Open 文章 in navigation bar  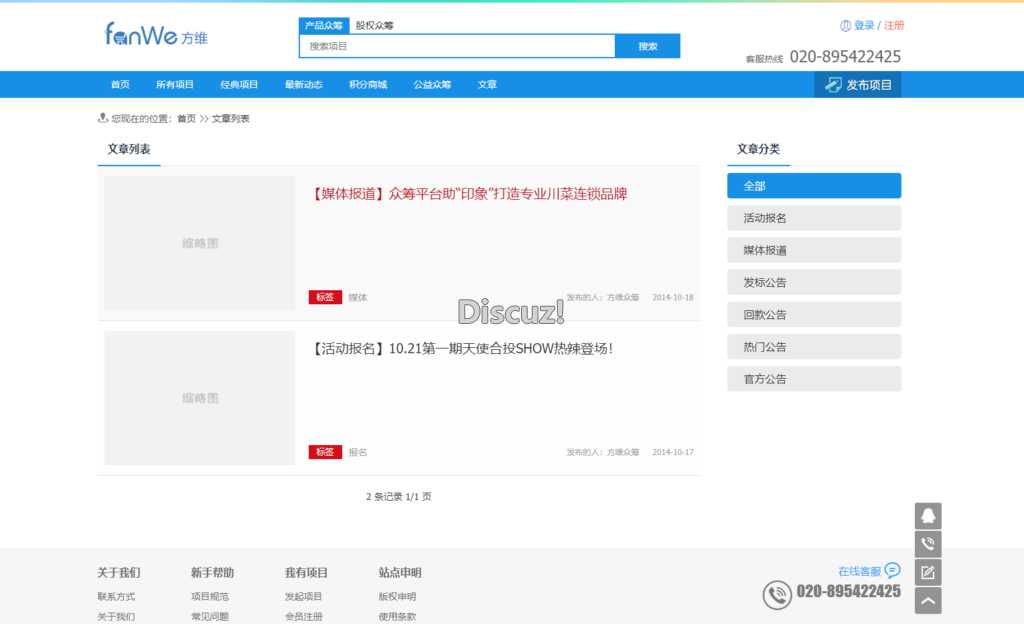[x=487, y=84]
